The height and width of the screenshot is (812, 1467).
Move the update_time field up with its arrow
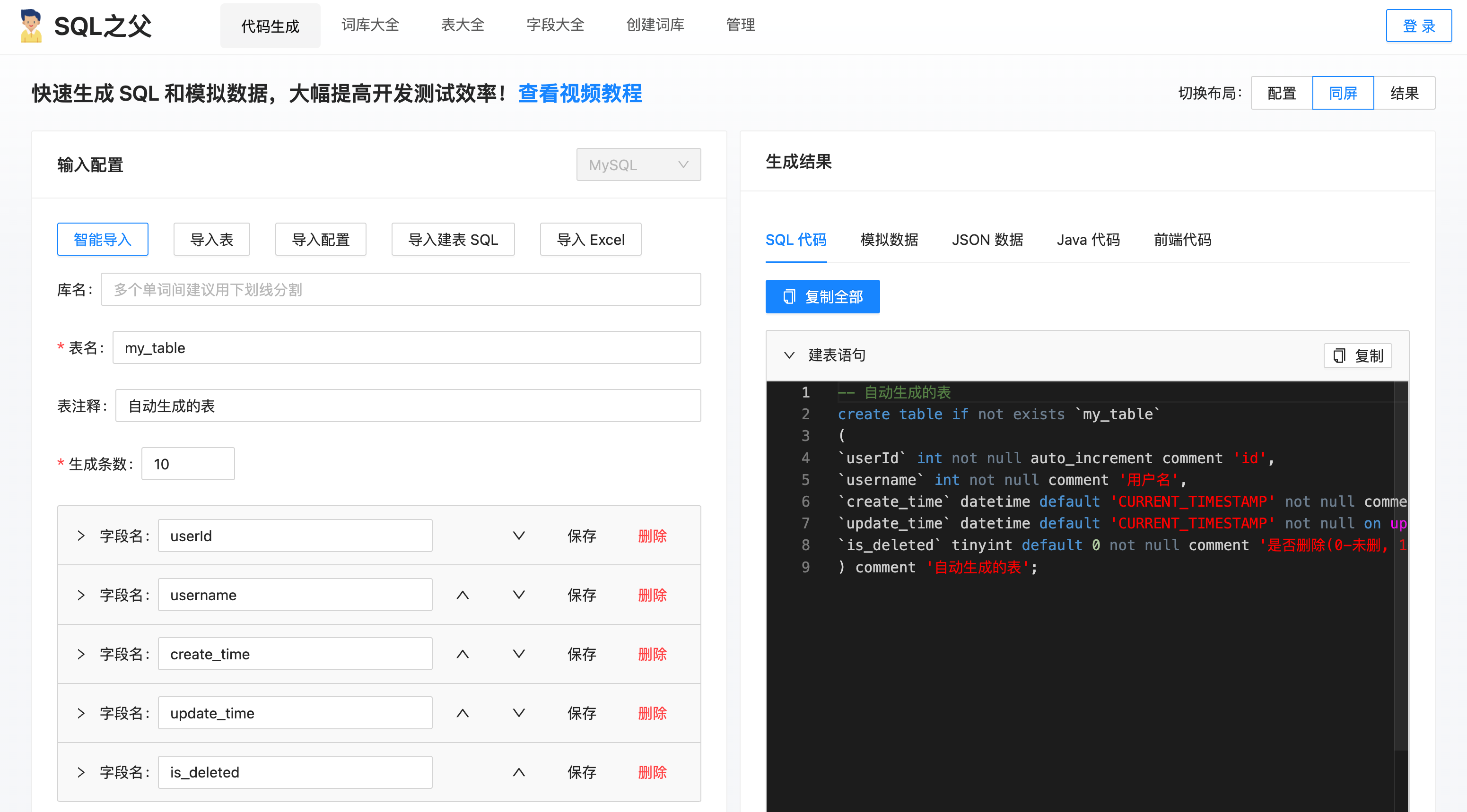(463, 714)
